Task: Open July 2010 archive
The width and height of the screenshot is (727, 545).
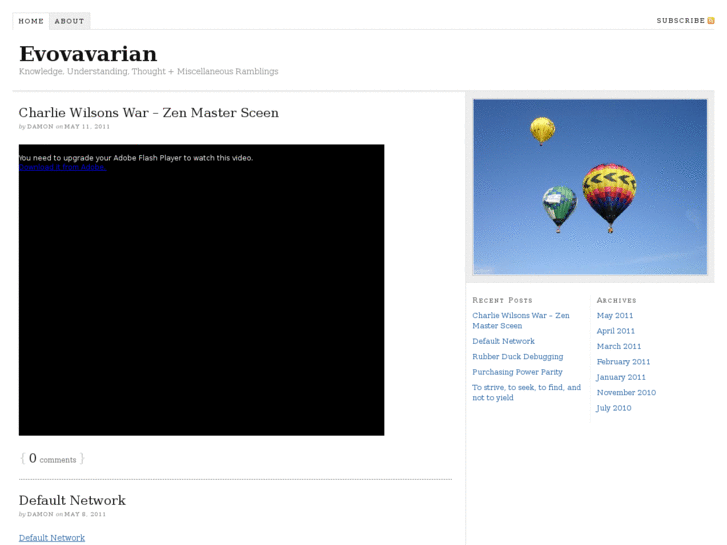Action: pos(613,408)
